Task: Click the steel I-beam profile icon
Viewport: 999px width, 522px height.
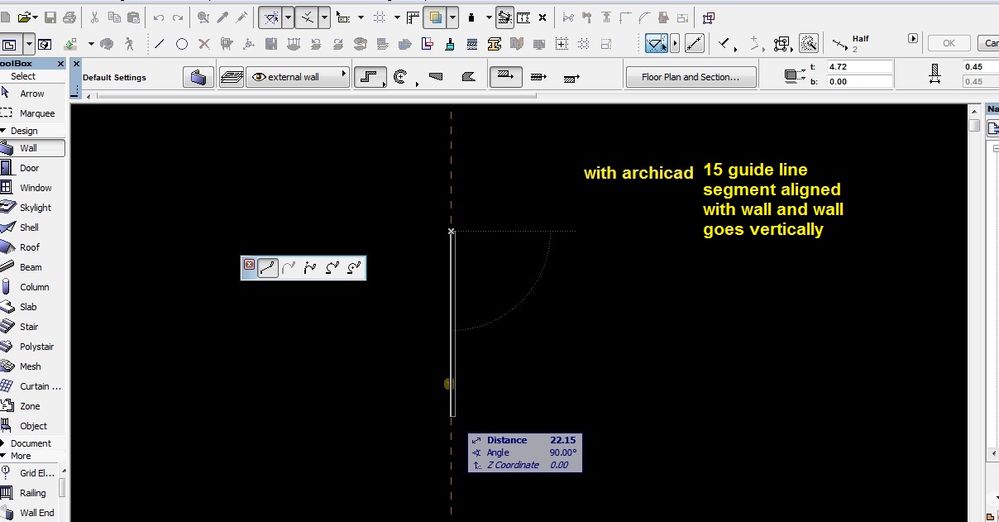Action: (494, 44)
